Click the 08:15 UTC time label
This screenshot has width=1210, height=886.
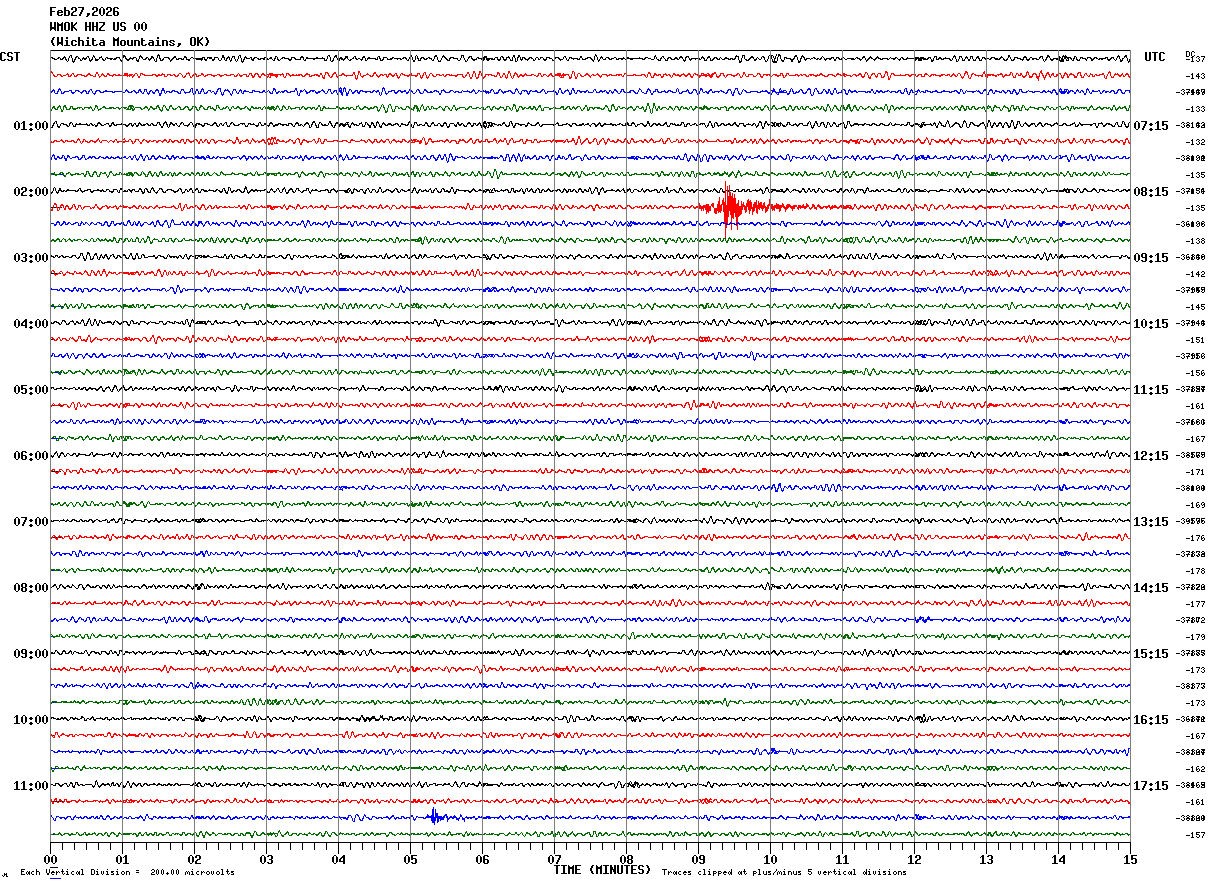tap(1151, 192)
